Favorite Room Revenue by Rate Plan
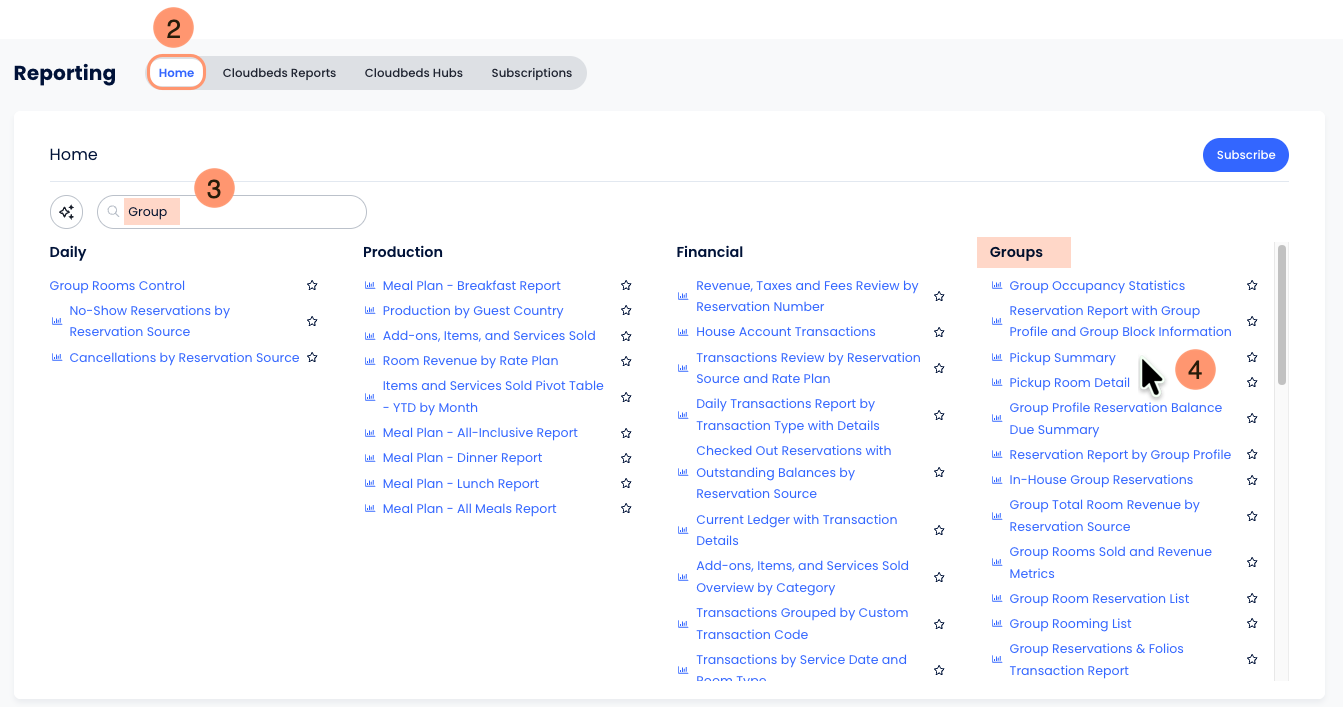The image size is (1343, 707). [626, 361]
